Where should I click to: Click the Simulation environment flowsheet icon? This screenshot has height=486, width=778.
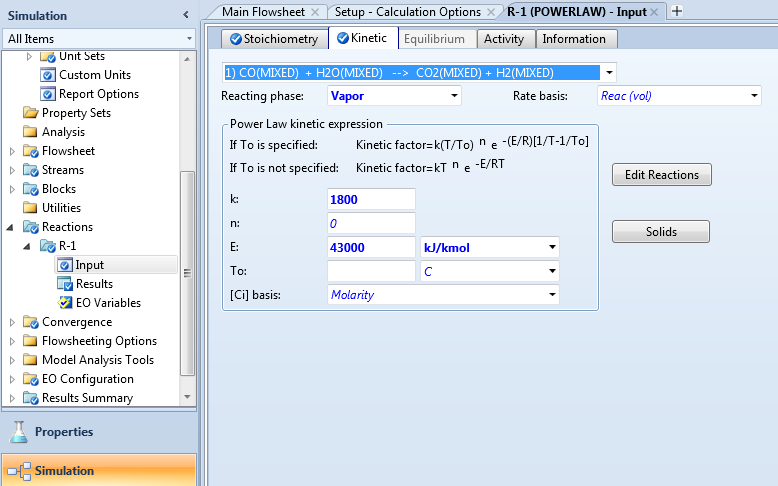click(18, 470)
